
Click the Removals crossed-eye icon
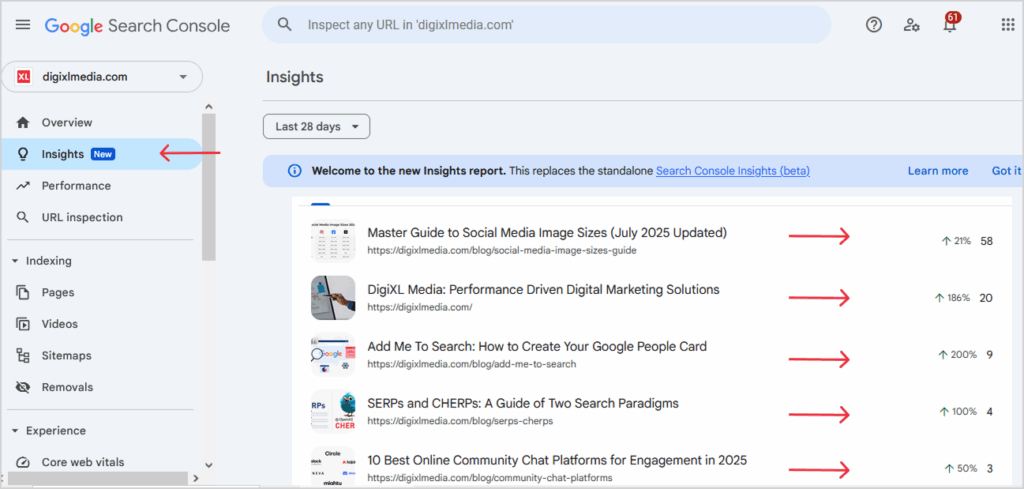click(23, 387)
